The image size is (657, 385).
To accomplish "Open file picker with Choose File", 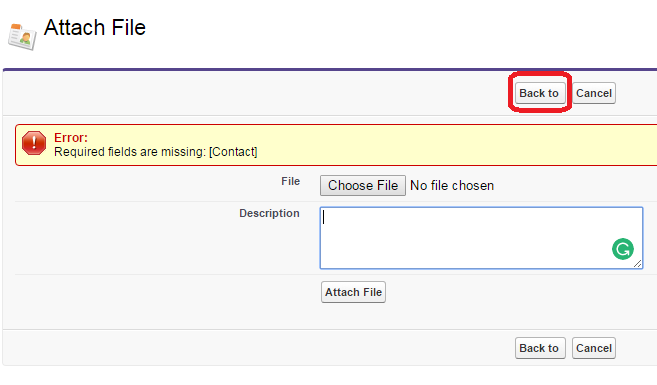I will 363,185.
